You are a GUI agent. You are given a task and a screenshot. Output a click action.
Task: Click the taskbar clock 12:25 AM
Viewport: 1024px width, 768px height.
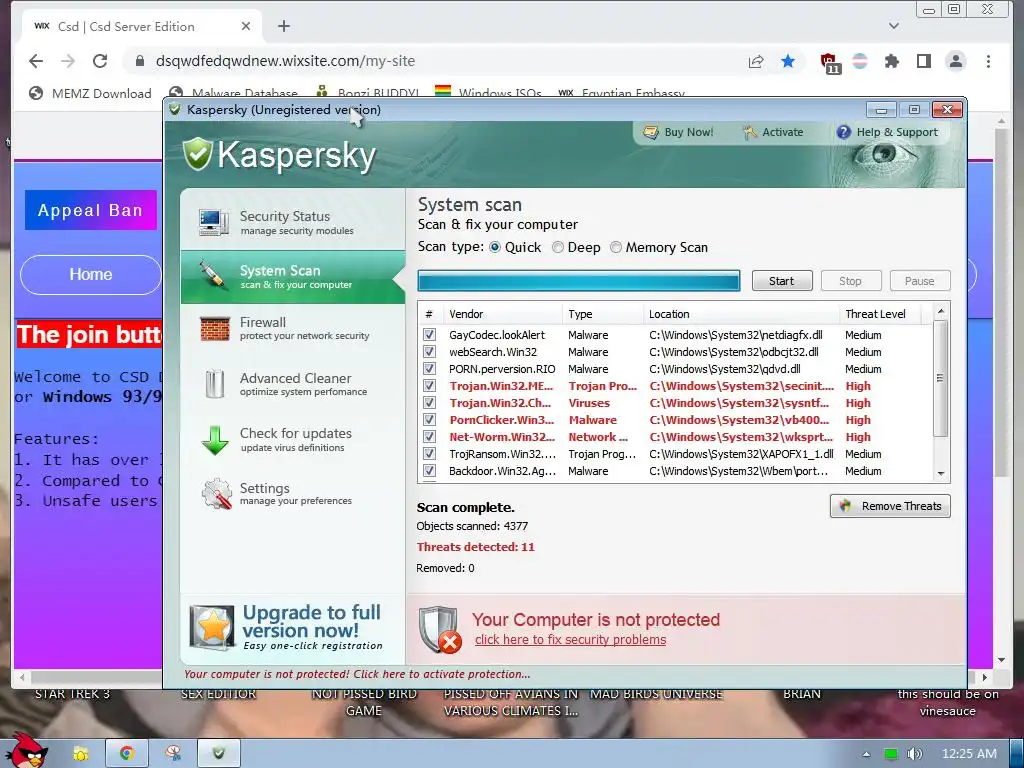(969, 754)
